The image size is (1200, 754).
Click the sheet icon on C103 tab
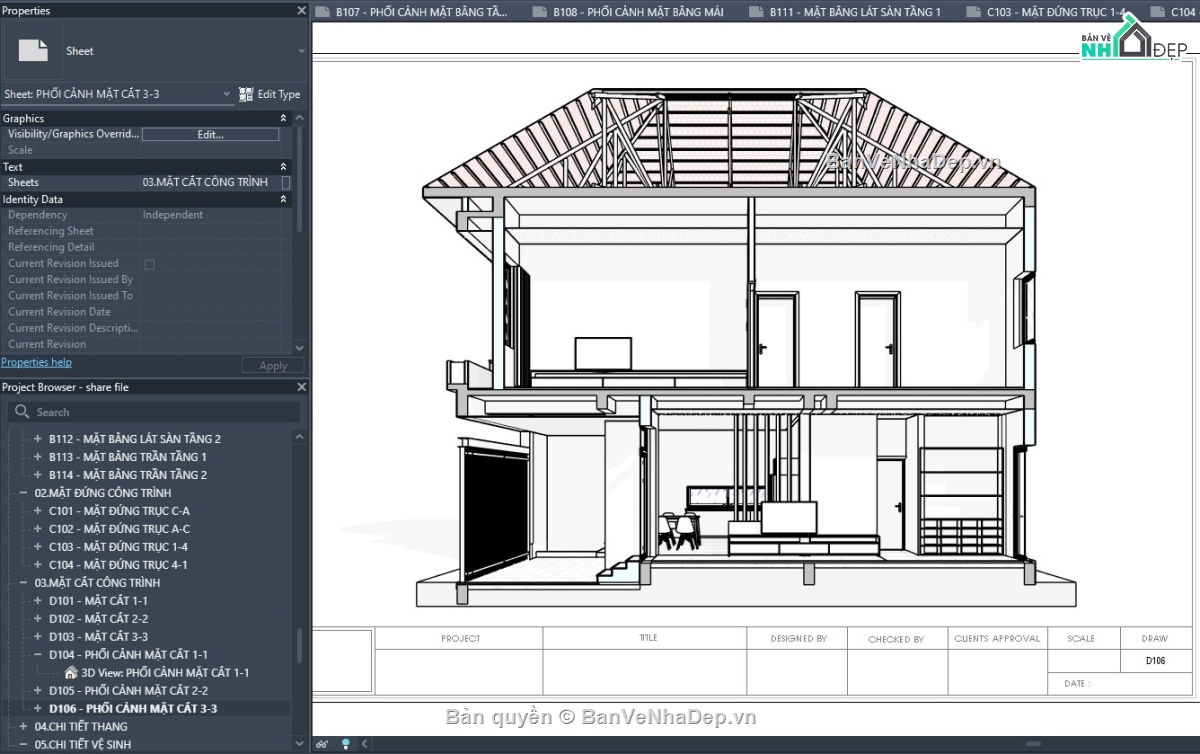tap(972, 12)
